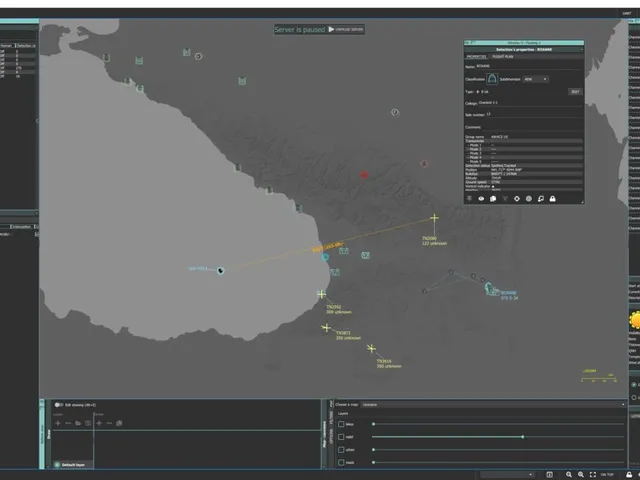The width and height of the screenshot is (640, 480).
Task: Open the Filters vertical tab
Action: tap(331, 417)
